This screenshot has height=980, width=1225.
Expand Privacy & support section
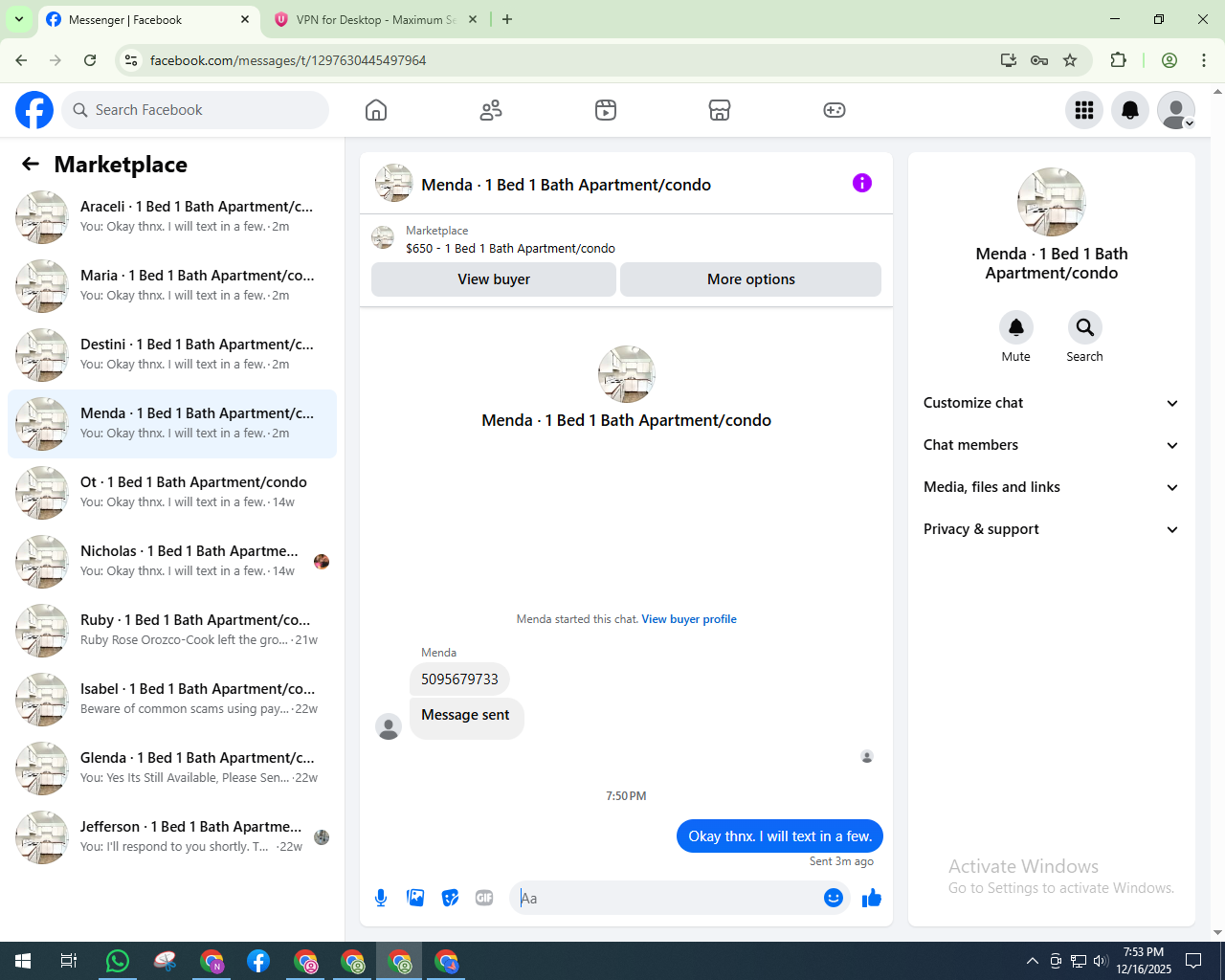[x=1051, y=529]
